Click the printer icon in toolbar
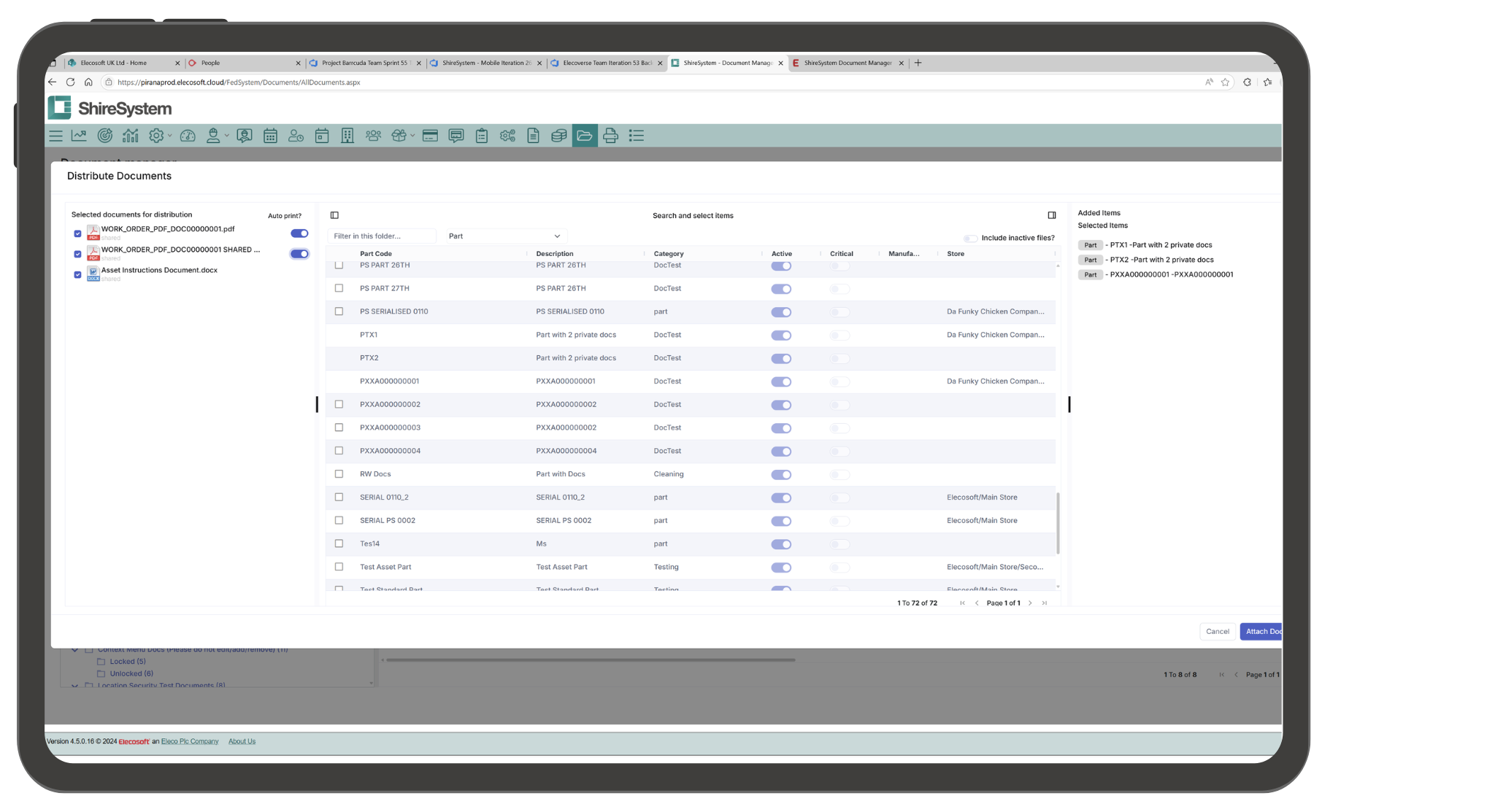This screenshot has width=1495, height=812. point(610,136)
